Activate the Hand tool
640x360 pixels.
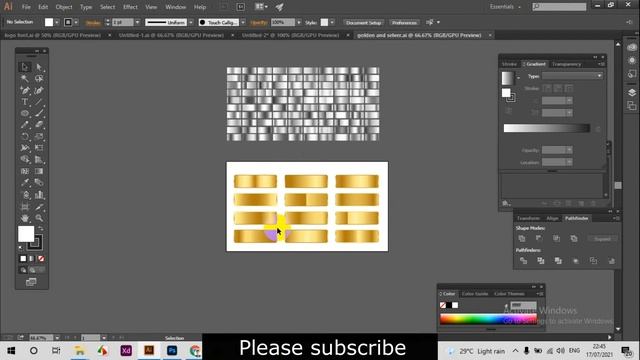(25, 218)
